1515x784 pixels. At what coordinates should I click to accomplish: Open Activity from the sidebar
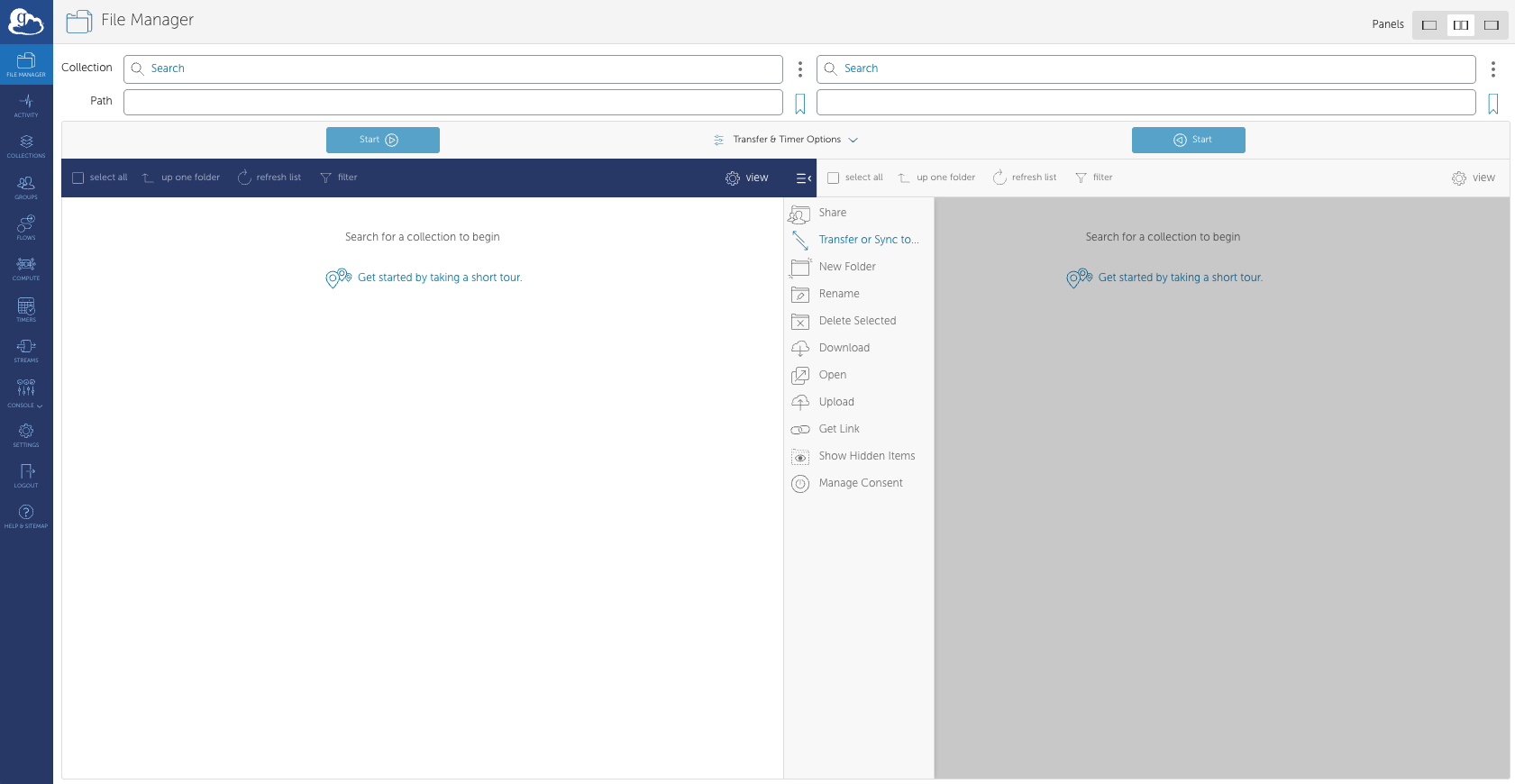pyautogui.click(x=26, y=105)
